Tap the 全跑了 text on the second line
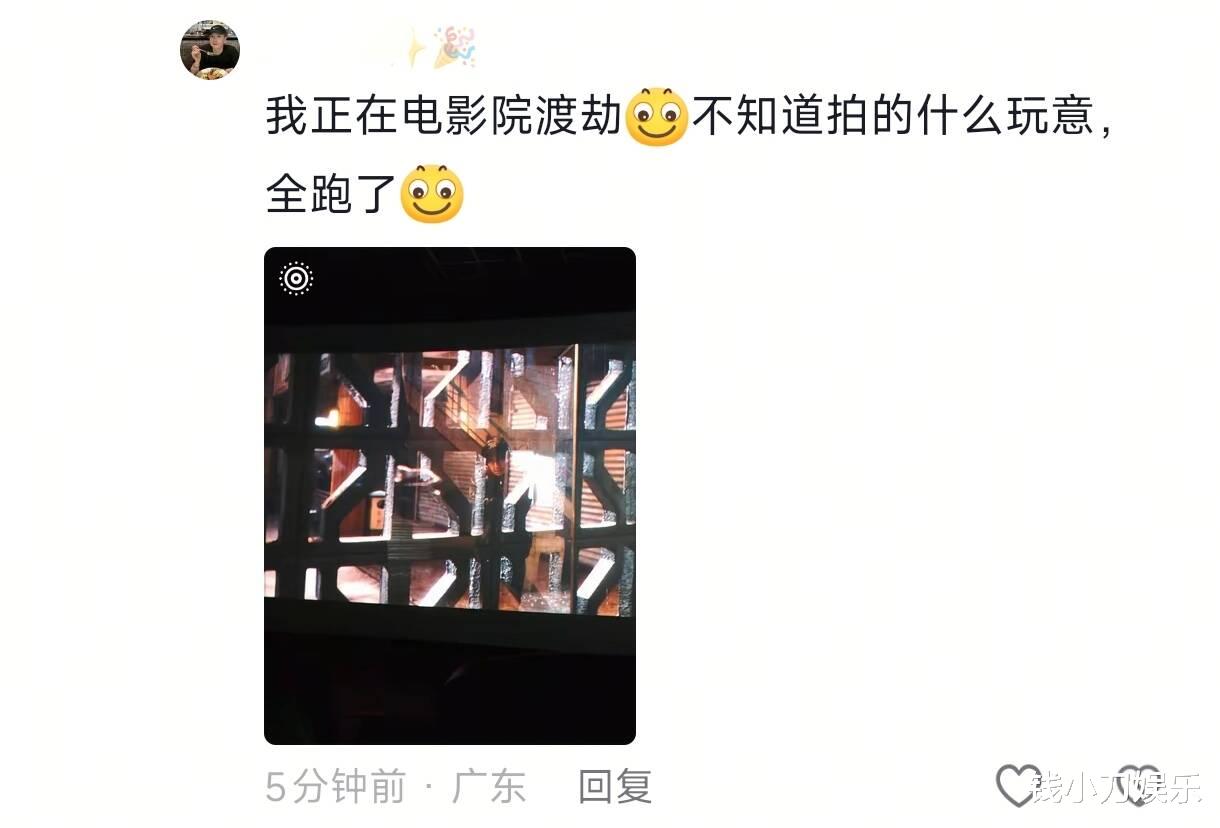 332,194
